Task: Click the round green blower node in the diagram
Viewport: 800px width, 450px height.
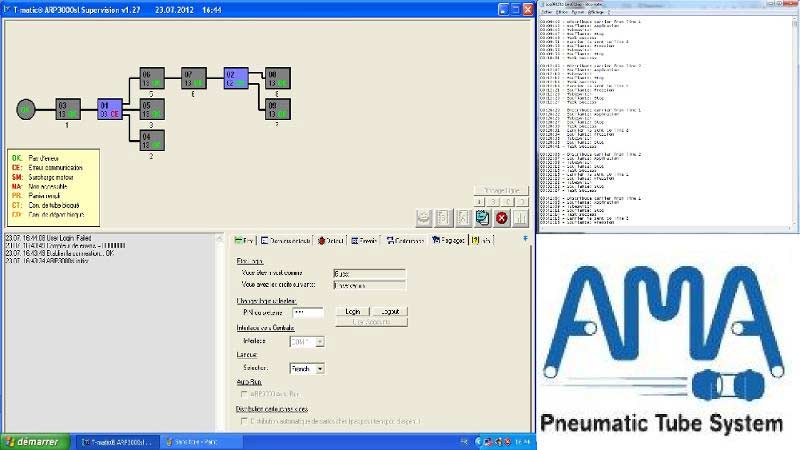Action: 26,109
